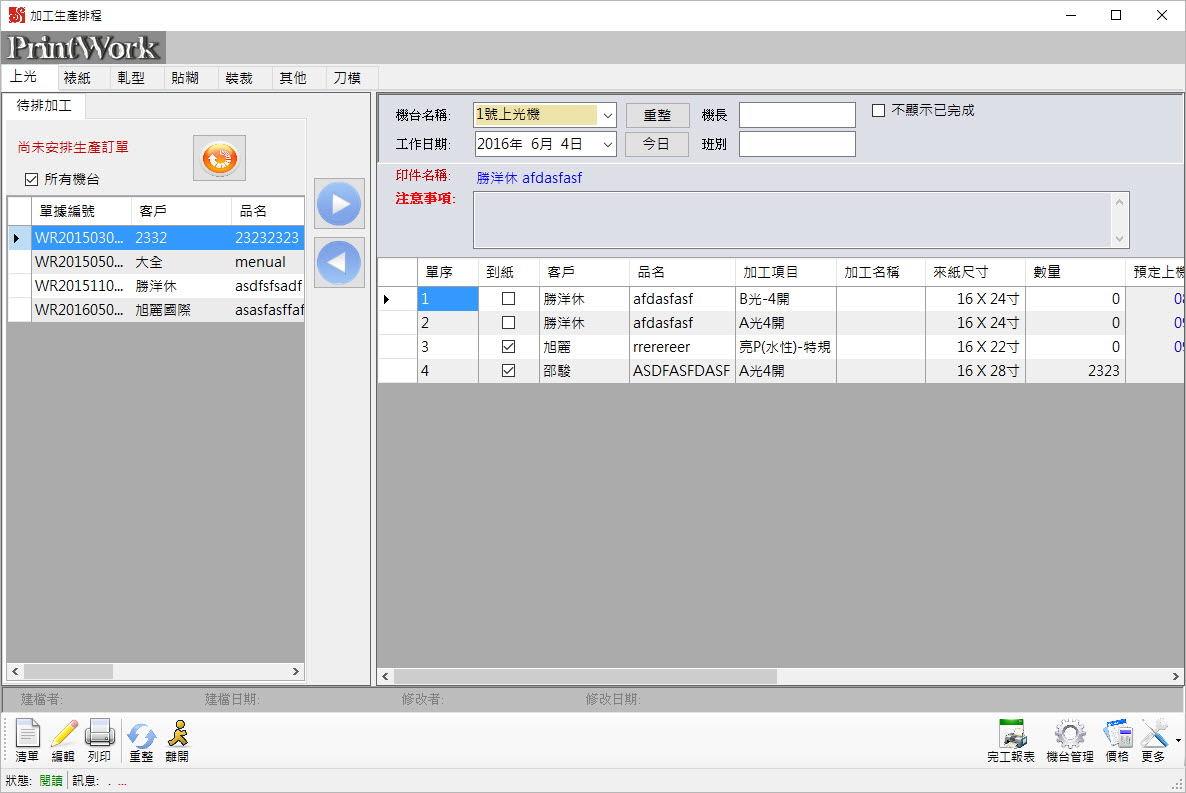Click the 數量 column header
This screenshot has height=793, width=1186.
pos(1075,272)
